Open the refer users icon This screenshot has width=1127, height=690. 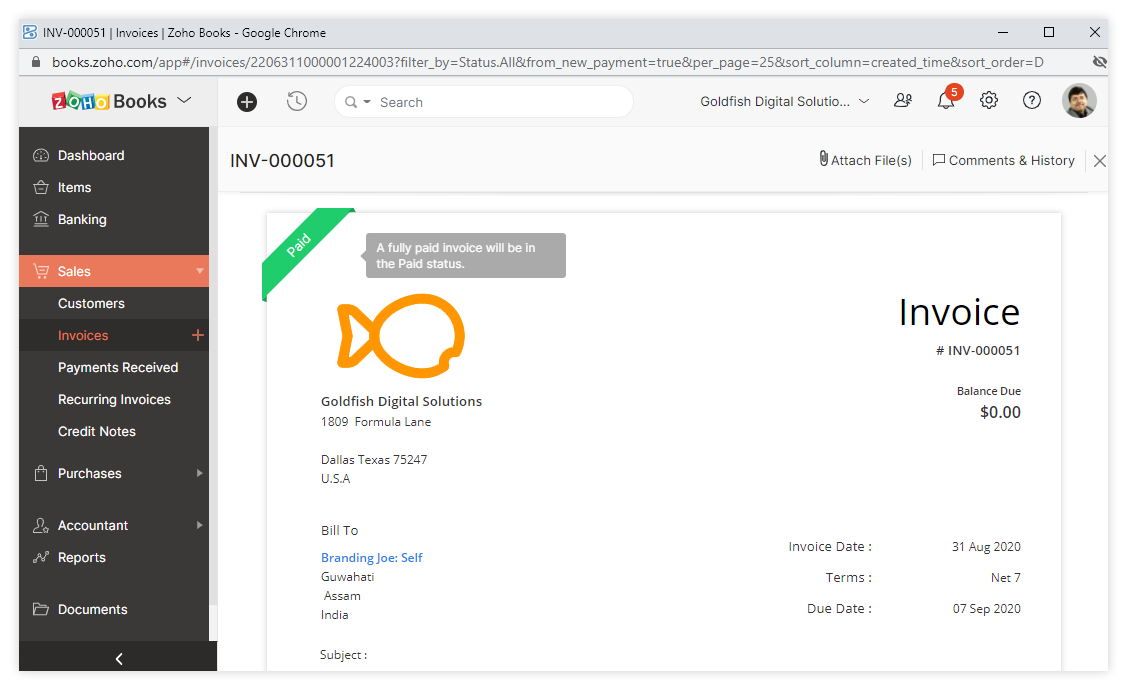[x=903, y=101]
